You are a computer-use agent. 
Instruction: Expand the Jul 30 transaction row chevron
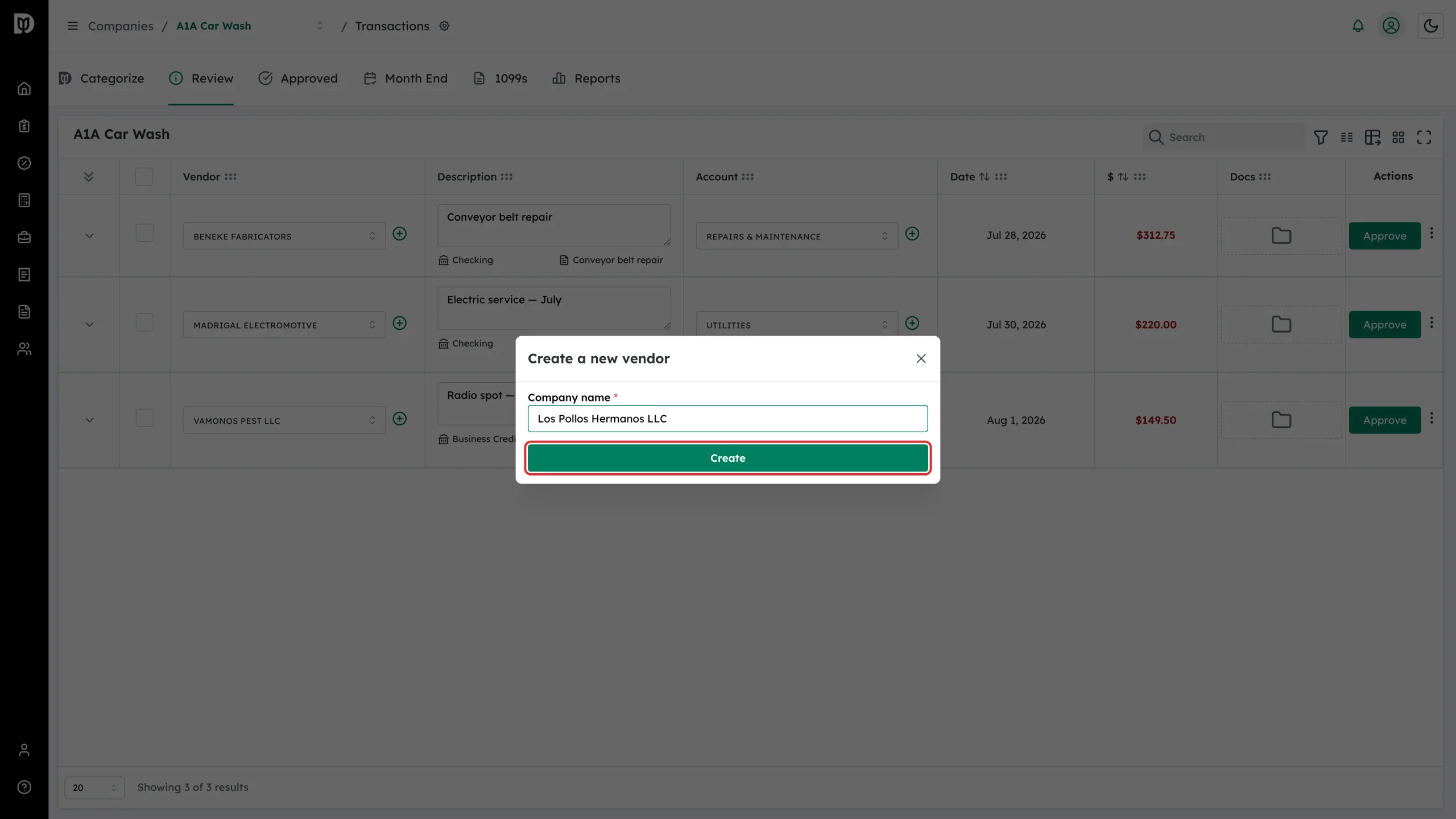tap(89, 325)
